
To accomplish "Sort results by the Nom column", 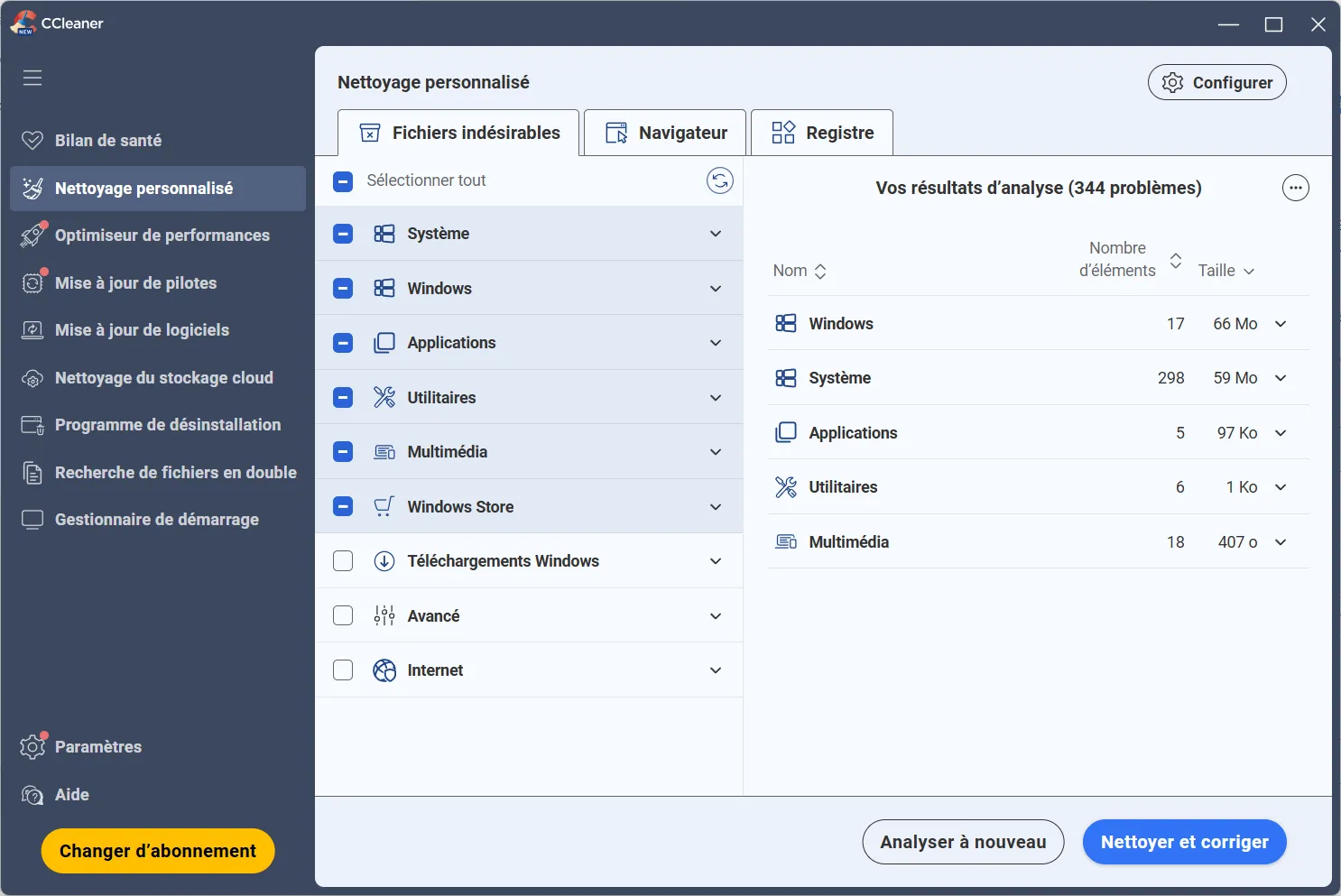I will pyautogui.click(x=800, y=271).
